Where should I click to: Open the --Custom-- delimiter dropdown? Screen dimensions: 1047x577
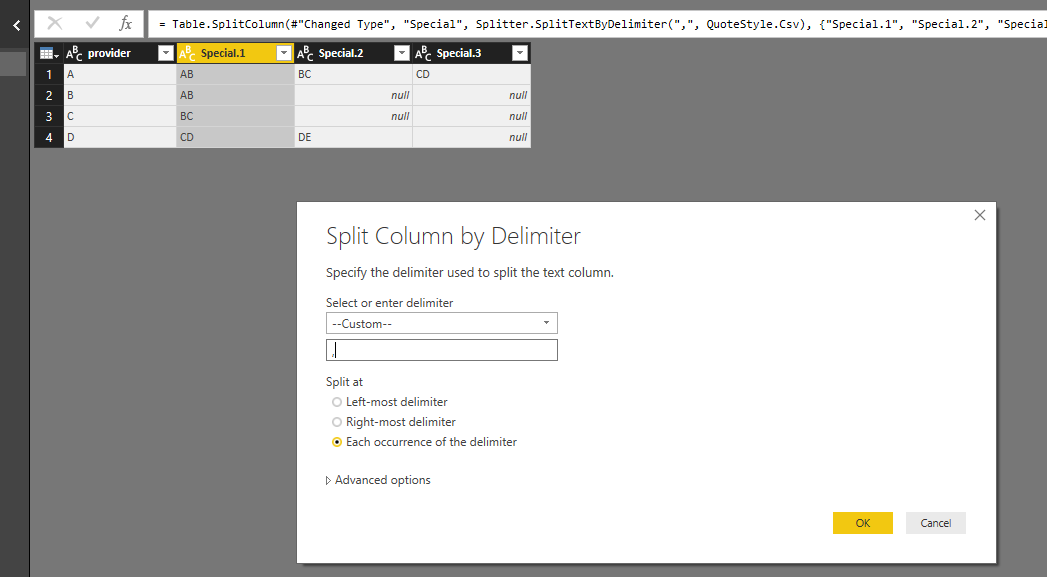[x=441, y=323]
